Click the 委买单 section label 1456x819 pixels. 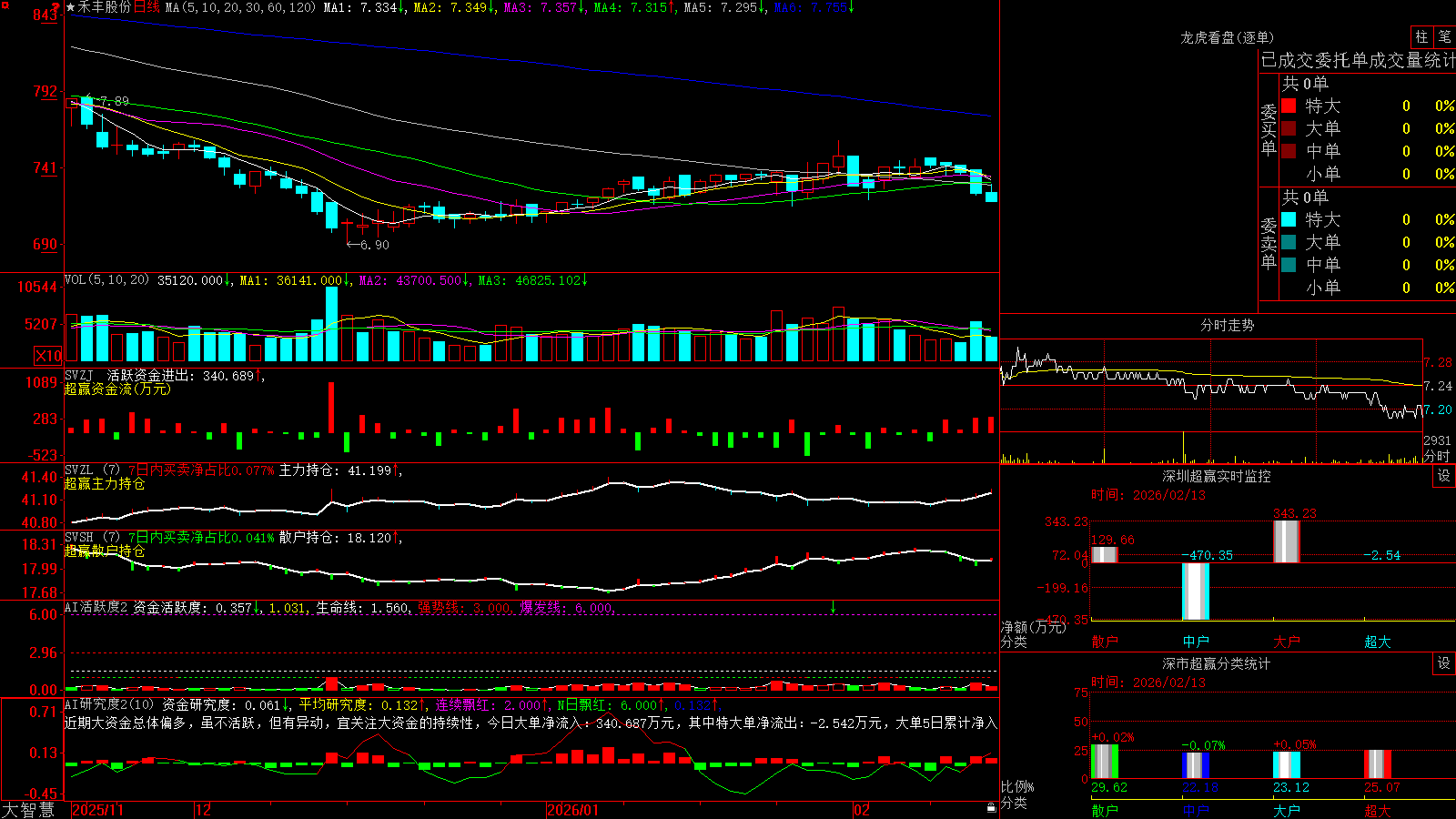[x=1269, y=129]
